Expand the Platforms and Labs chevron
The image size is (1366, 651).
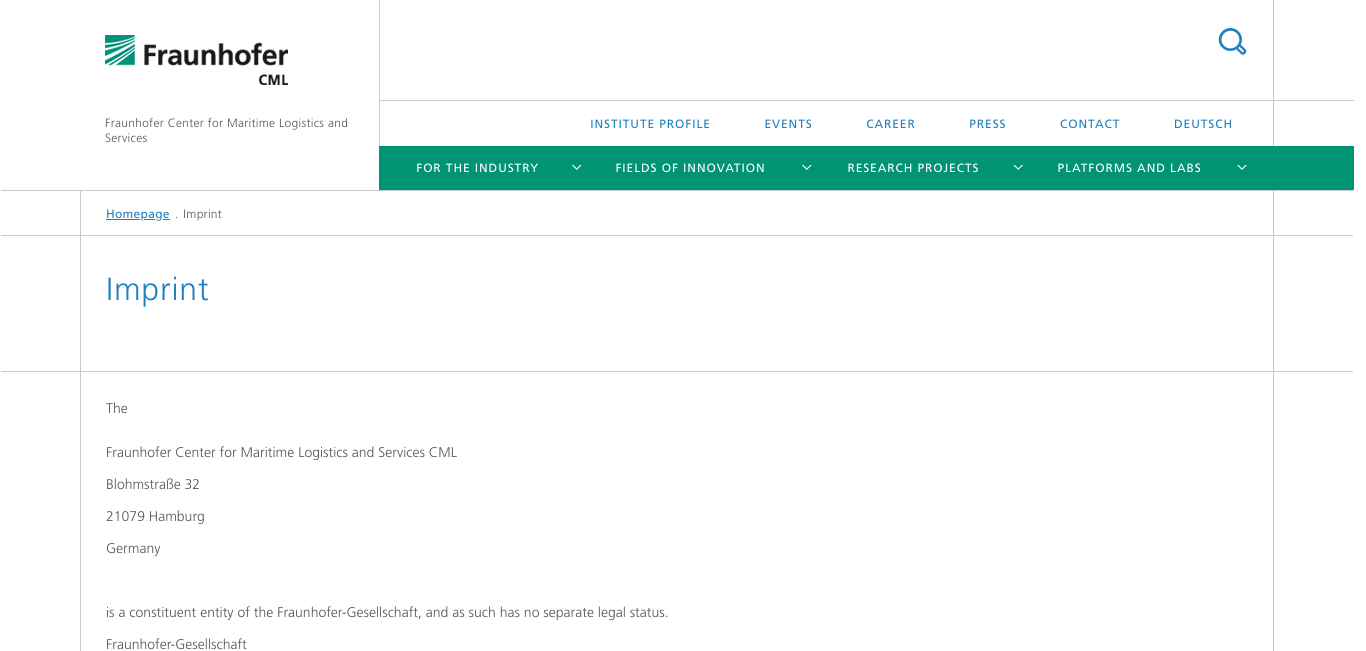(x=1242, y=168)
